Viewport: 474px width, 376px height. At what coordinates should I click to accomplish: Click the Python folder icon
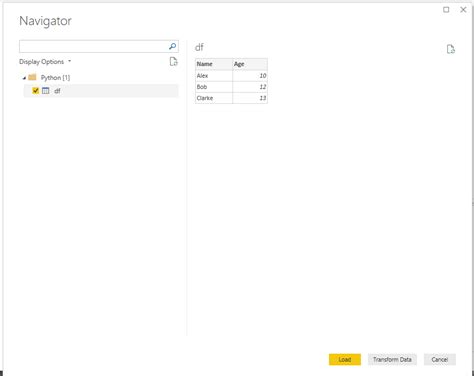(32, 77)
